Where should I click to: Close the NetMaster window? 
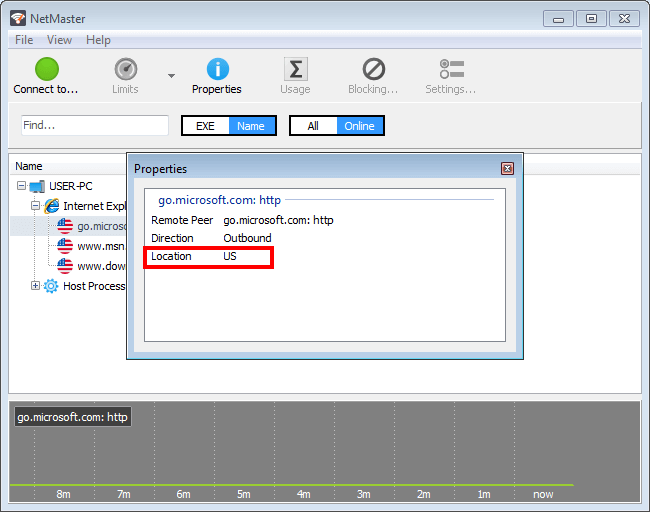click(624, 19)
